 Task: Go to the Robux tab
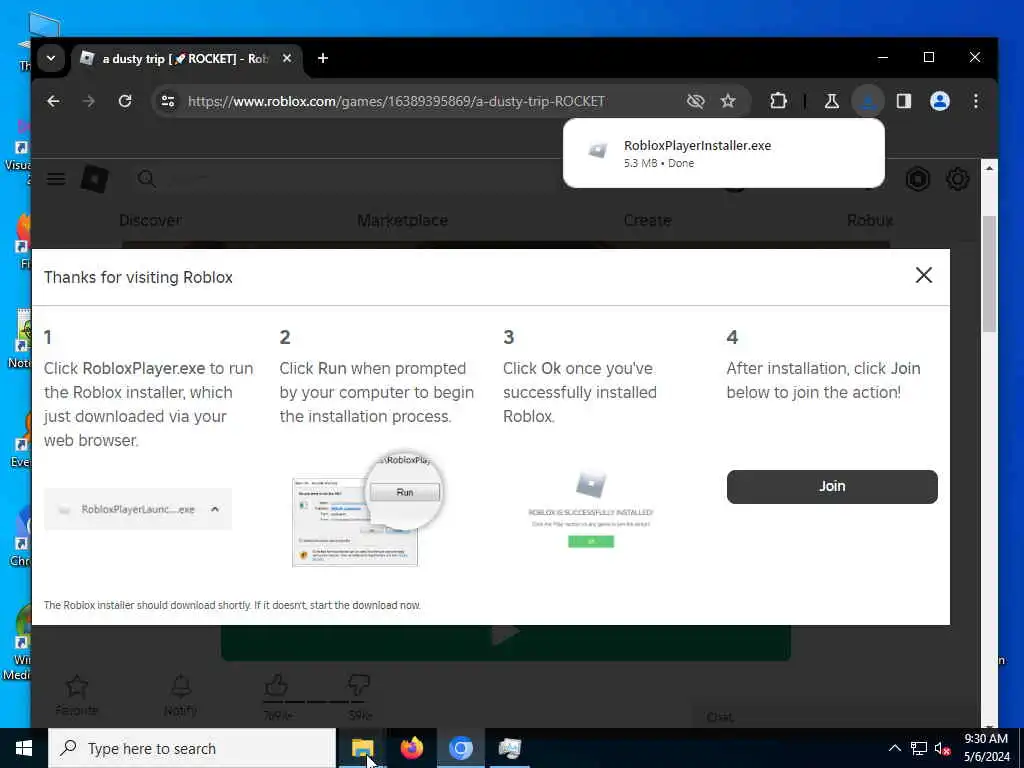pos(870,221)
